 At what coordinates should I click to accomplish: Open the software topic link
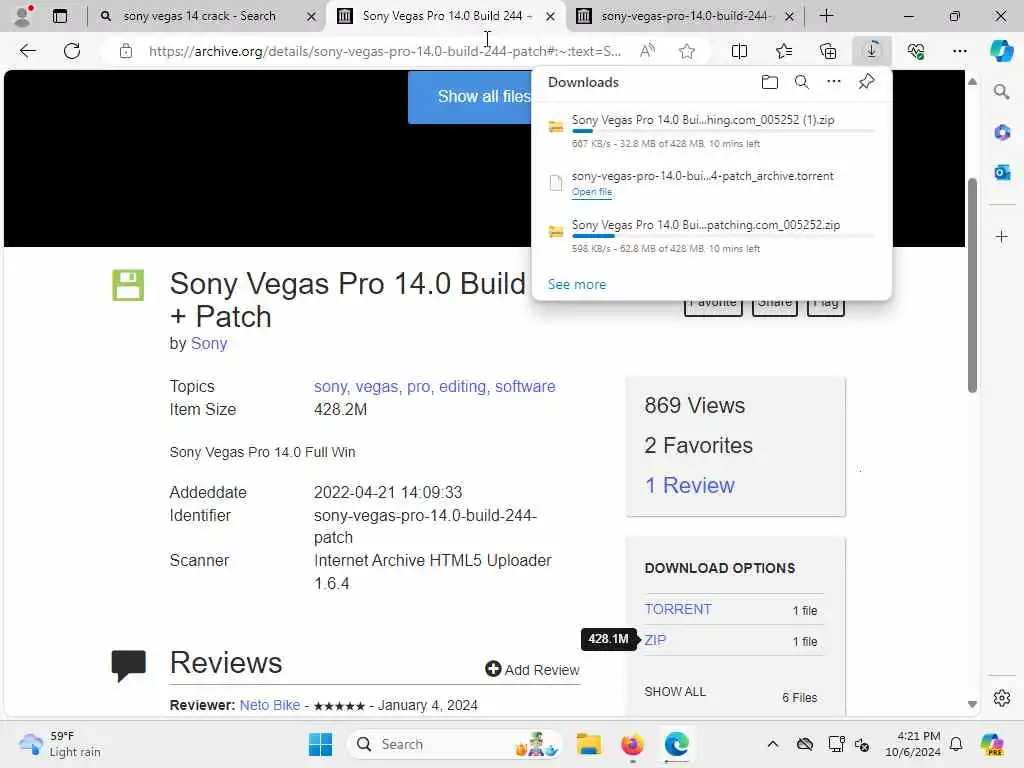525,387
